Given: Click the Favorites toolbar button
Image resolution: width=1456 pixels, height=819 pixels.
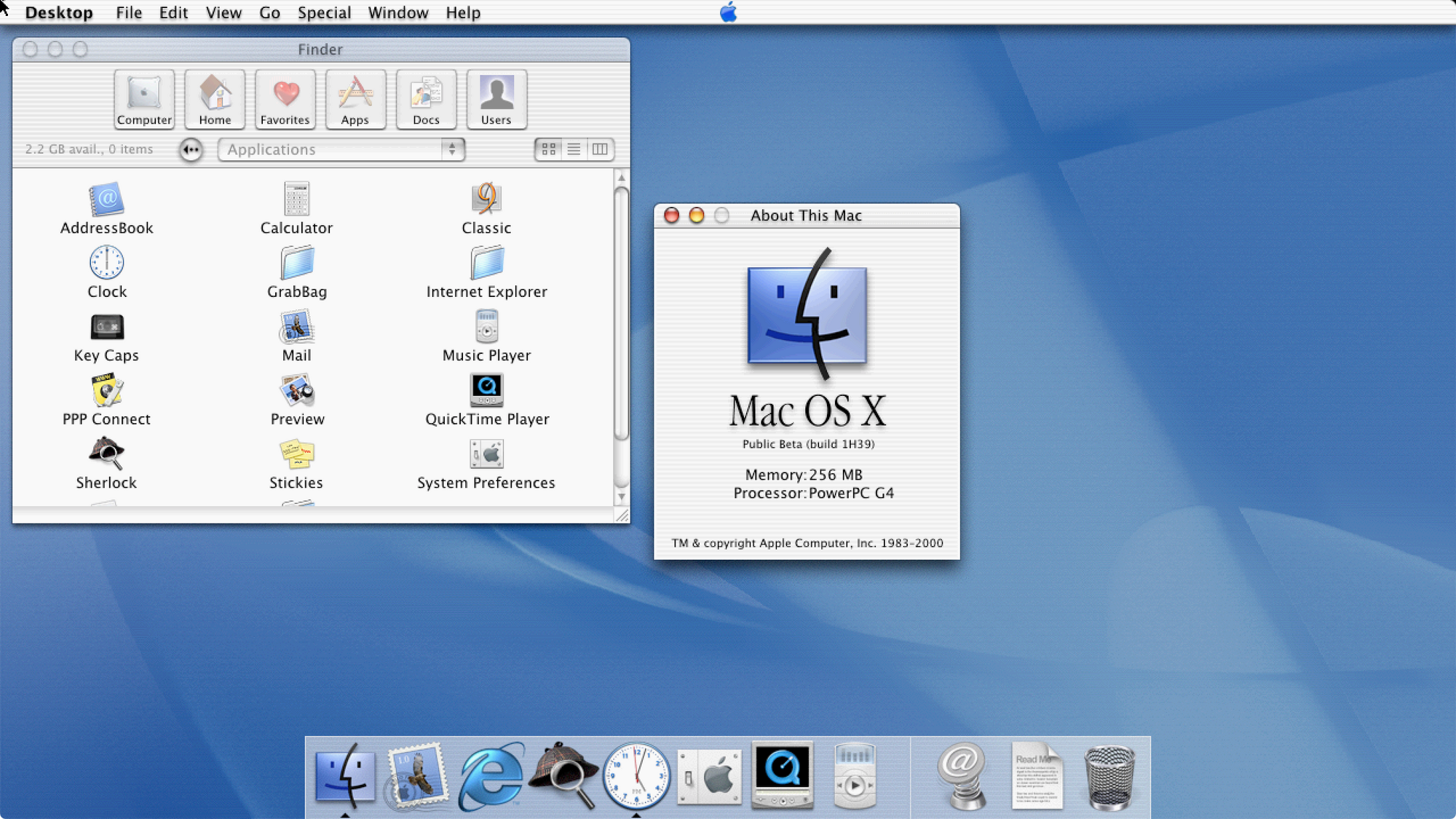Looking at the screenshot, I should pos(285,100).
